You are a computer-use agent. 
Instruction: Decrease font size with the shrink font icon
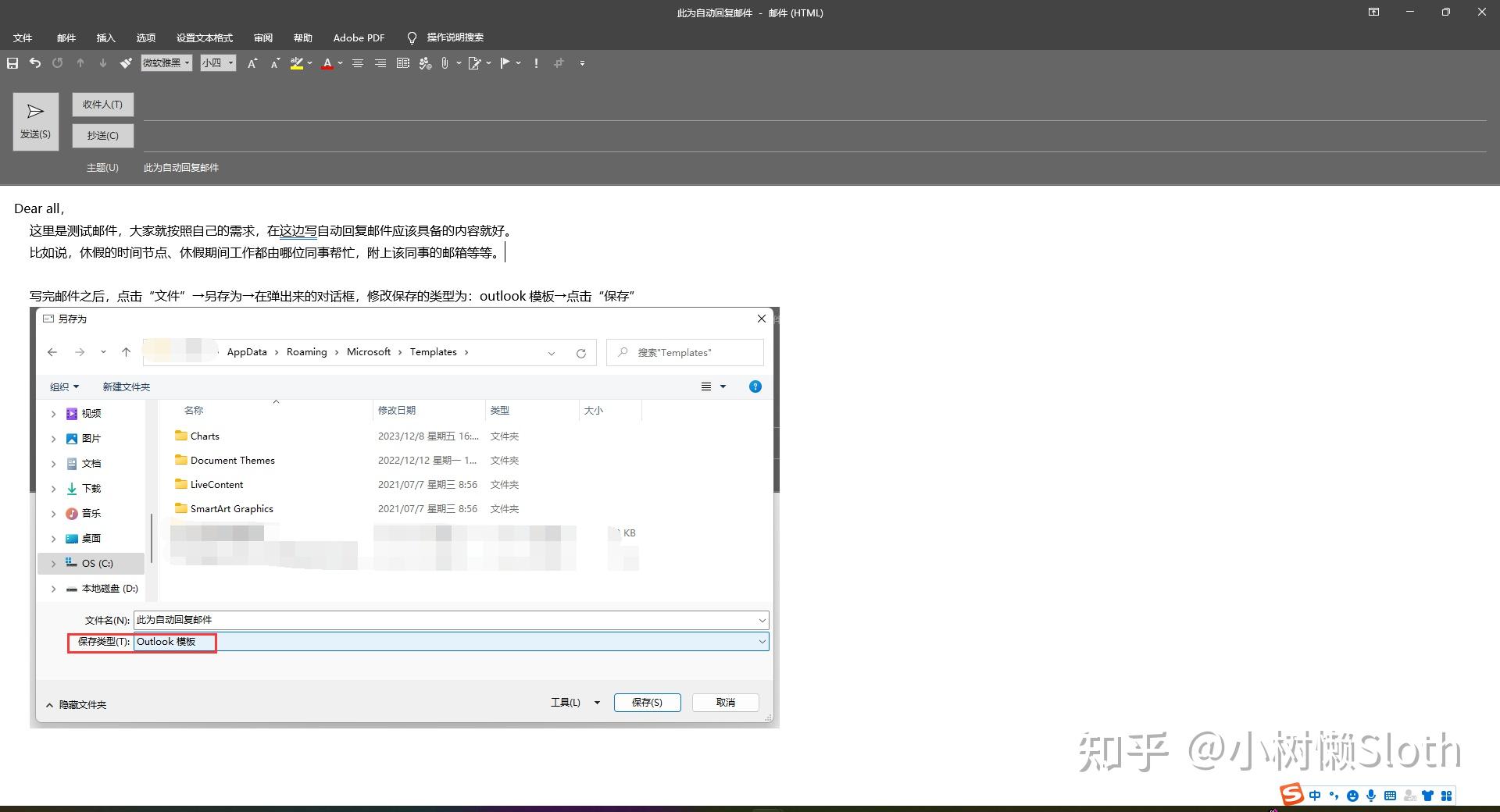pos(275,63)
